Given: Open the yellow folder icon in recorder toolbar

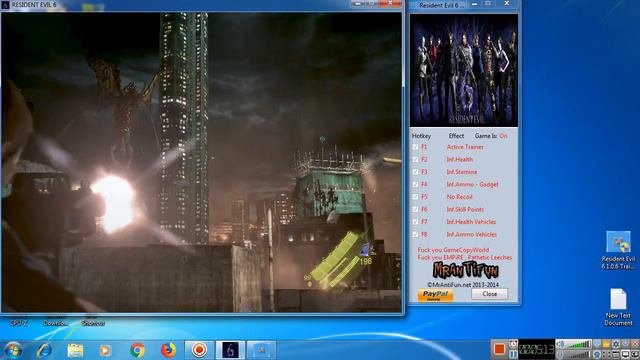Looking at the screenshot, I should click(606, 344).
